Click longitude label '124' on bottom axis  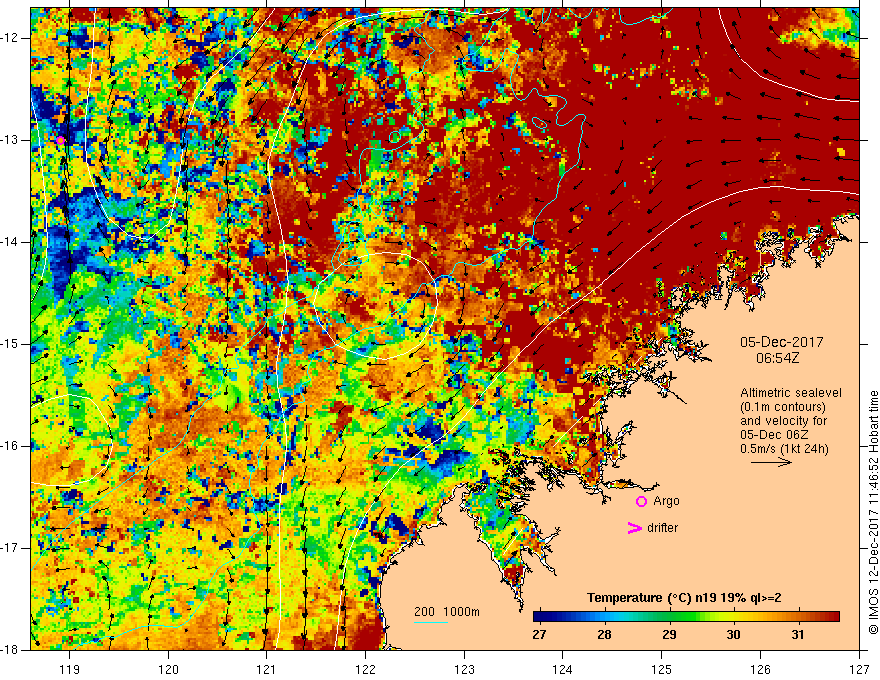pyautogui.click(x=563, y=669)
